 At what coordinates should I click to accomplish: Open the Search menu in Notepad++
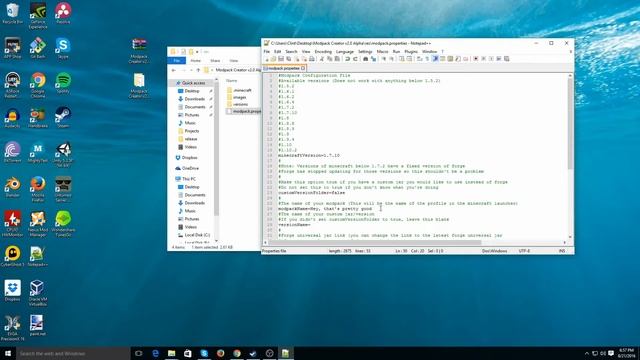point(291,52)
